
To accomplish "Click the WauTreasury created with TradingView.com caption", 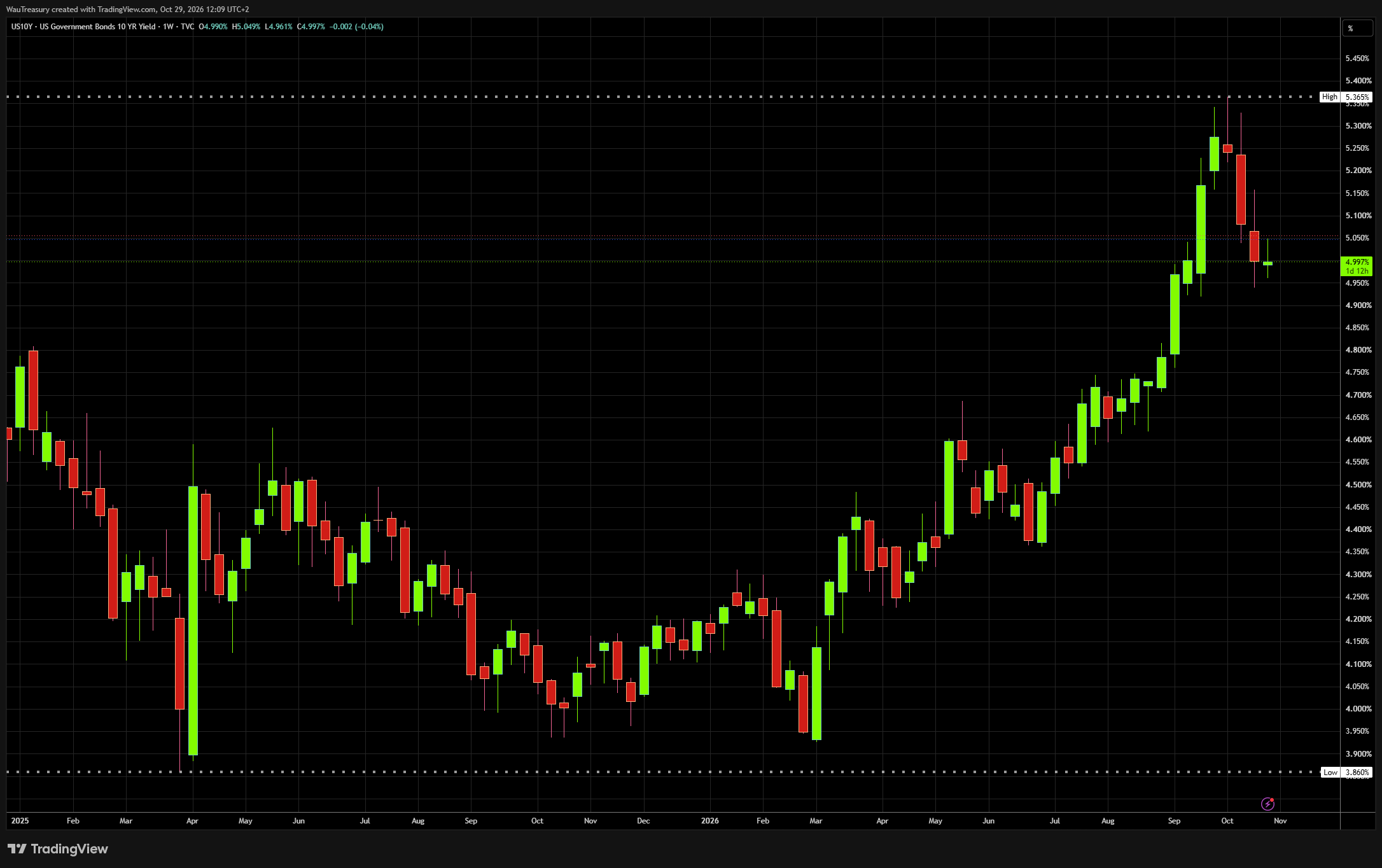I will tap(81, 10).
